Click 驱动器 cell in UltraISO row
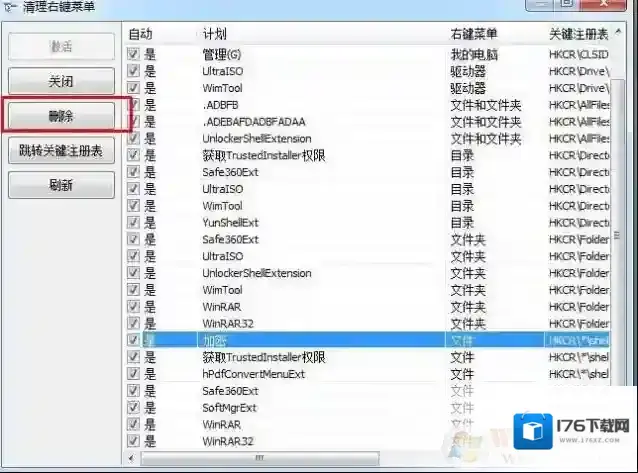The width and height of the screenshot is (638, 473). point(468,71)
